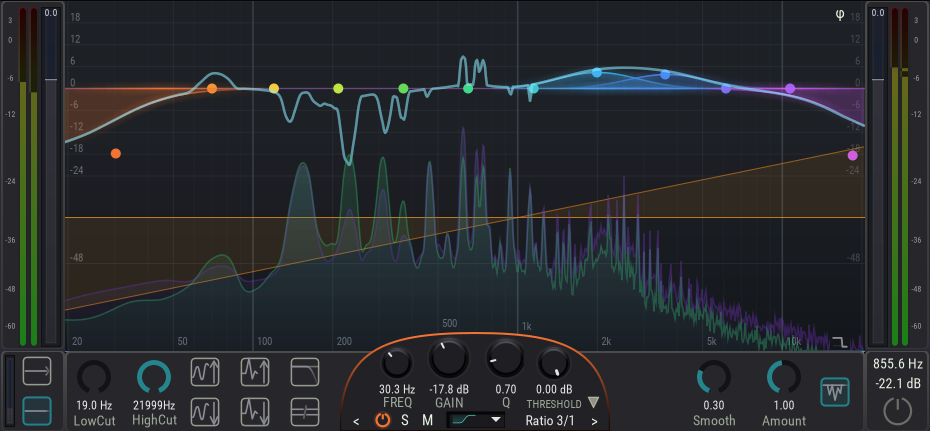Toggle the main plugin power button
930x431 pixels.
pyautogui.click(x=897, y=411)
